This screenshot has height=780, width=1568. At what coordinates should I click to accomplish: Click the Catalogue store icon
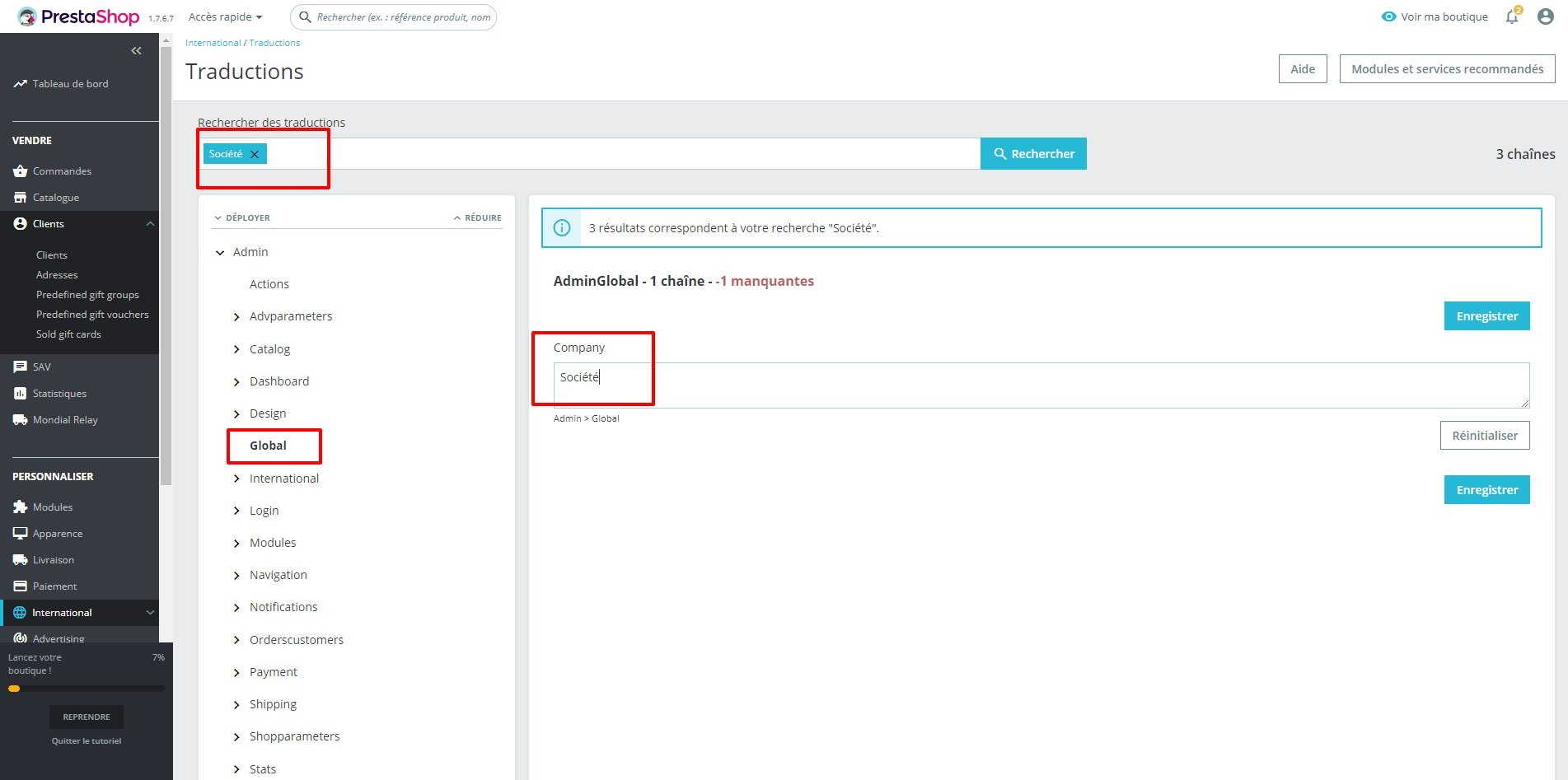pyautogui.click(x=20, y=198)
